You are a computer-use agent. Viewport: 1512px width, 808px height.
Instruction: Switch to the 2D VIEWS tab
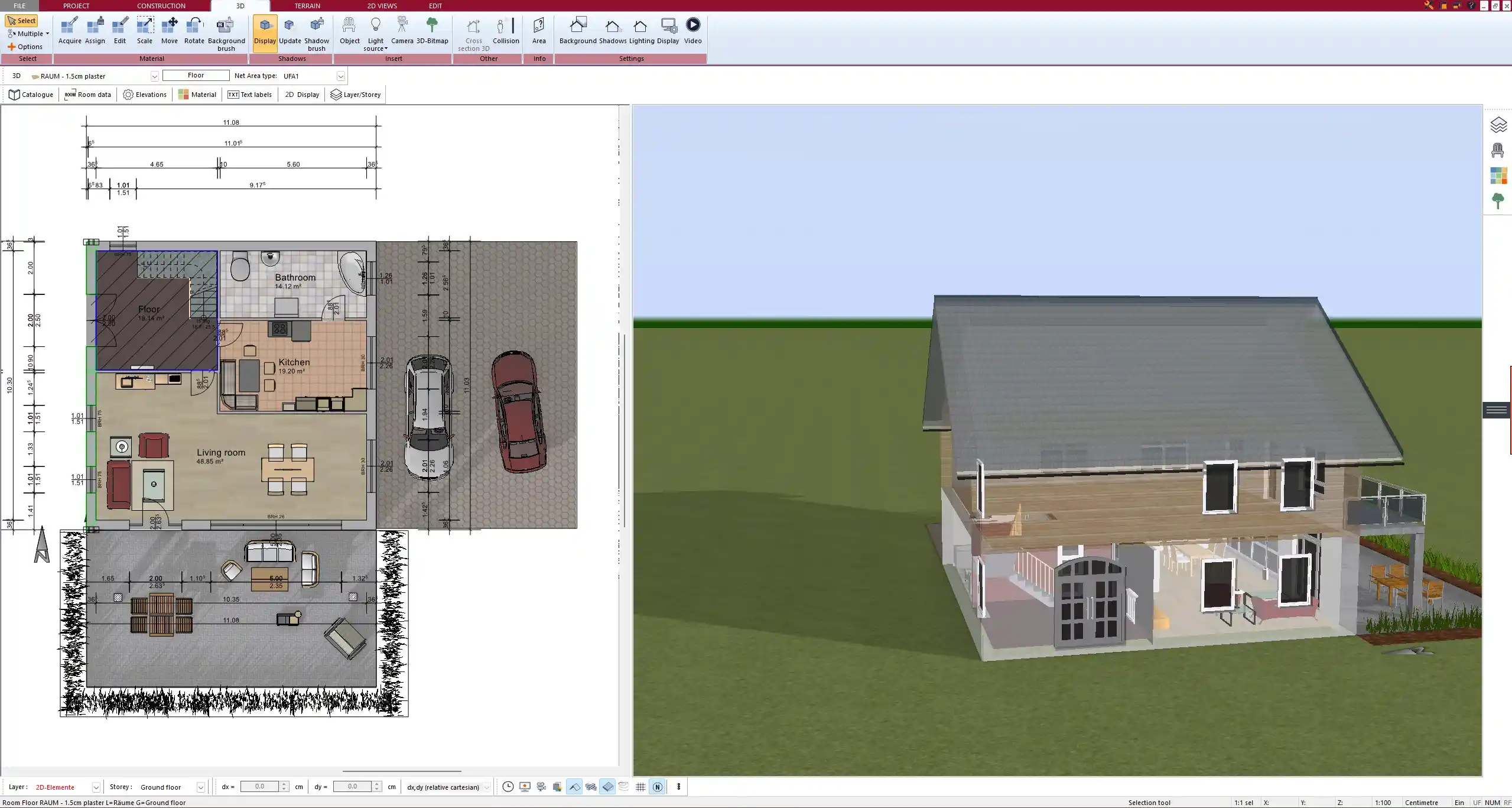click(382, 6)
